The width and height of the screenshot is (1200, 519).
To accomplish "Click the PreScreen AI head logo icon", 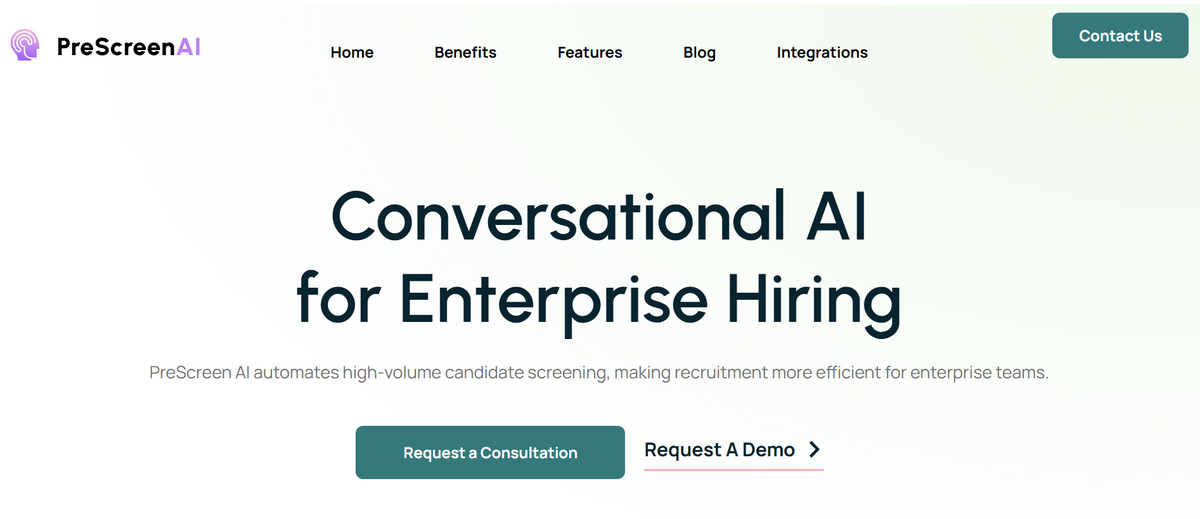I will pyautogui.click(x=25, y=45).
